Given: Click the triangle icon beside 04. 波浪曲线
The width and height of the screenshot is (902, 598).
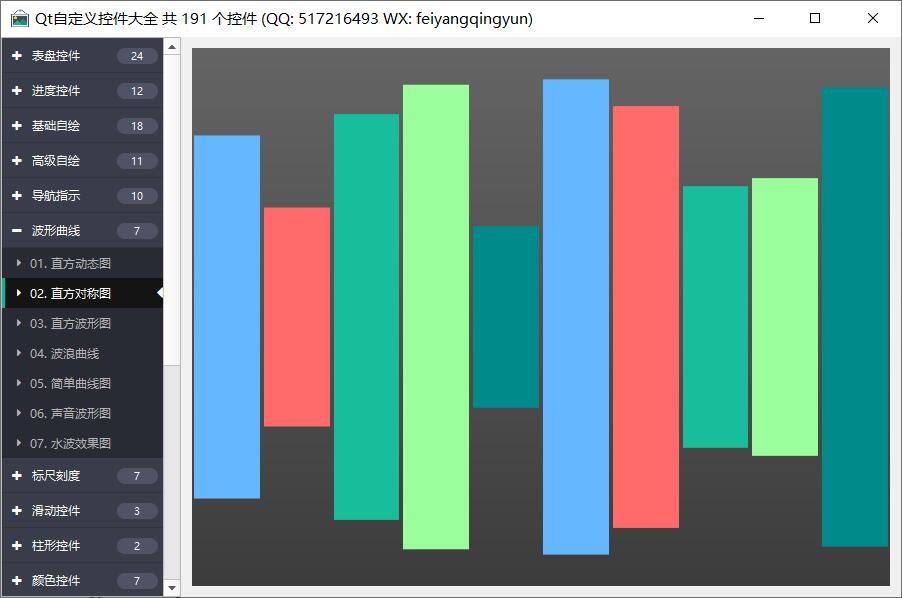Looking at the screenshot, I should (x=19, y=353).
